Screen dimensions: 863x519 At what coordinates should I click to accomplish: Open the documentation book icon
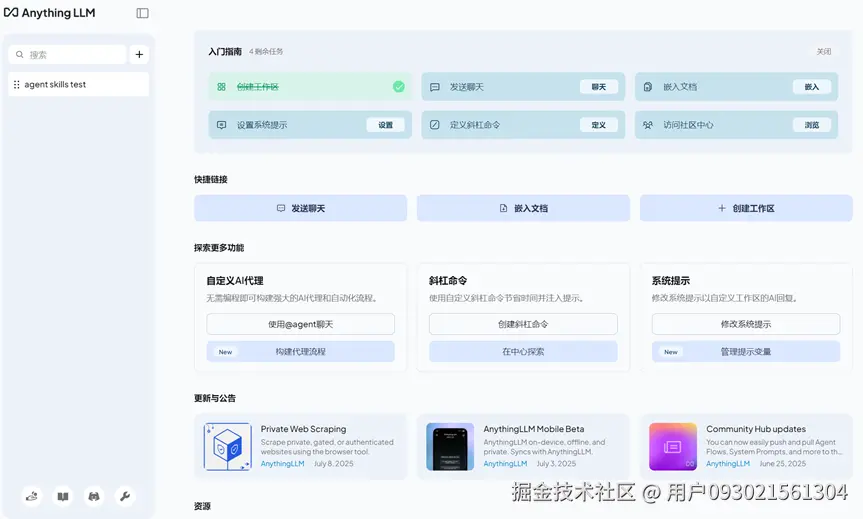pyautogui.click(x=63, y=496)
